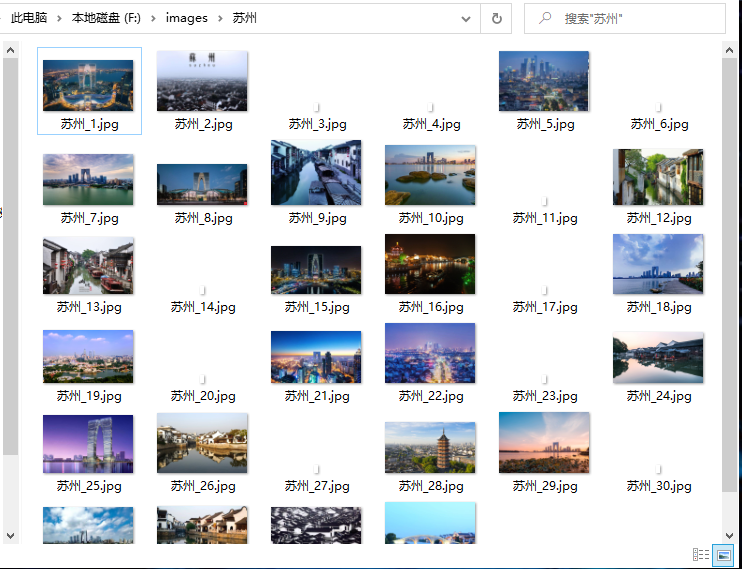This screenshot has height=569, width=742.
Task: Select the 苏州_24.jpg thumbnail
Action: point(658,357)
